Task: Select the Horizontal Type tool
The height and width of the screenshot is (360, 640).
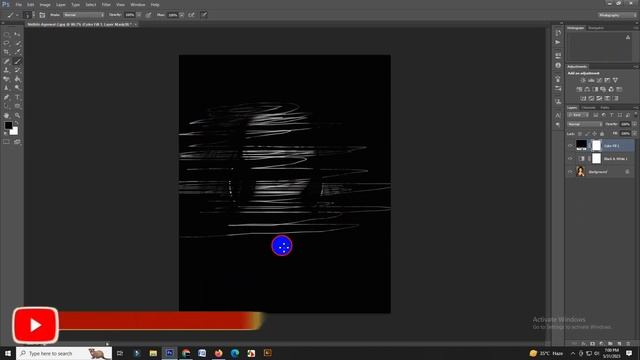Action: tap(17, 97)
